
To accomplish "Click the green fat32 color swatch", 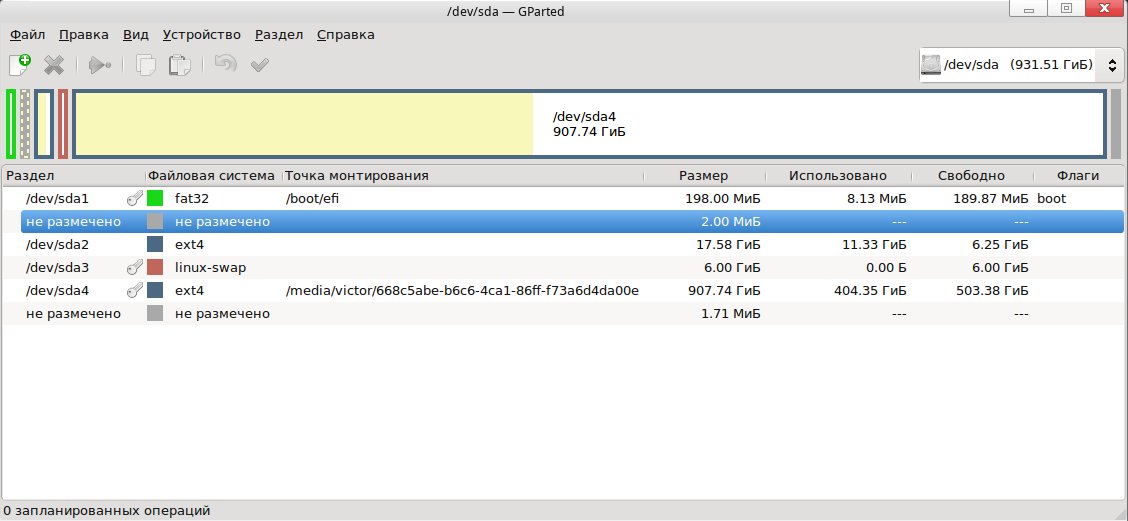I will pos(155,198).
